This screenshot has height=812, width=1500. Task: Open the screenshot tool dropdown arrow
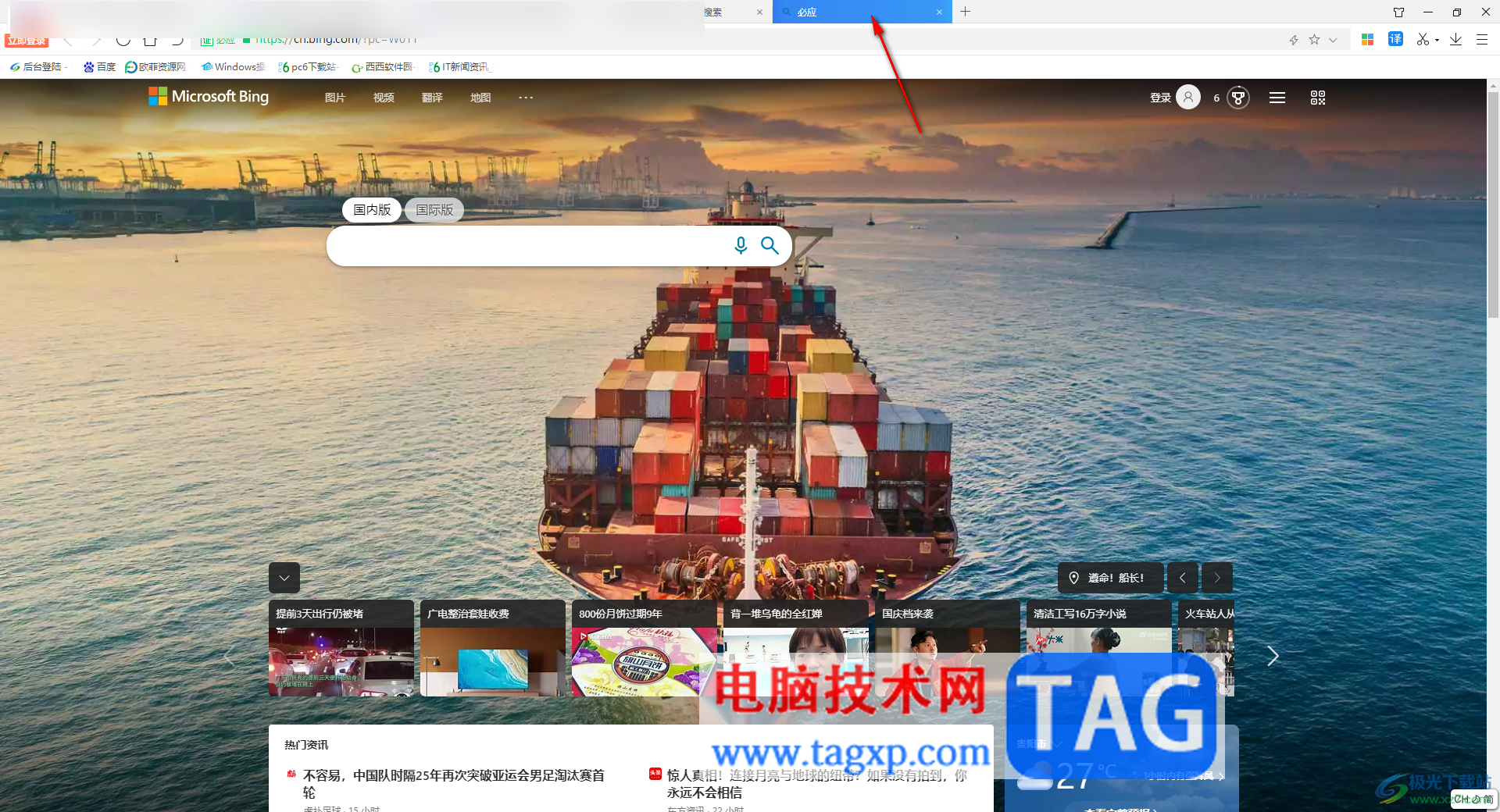[x=1437, y=40]
